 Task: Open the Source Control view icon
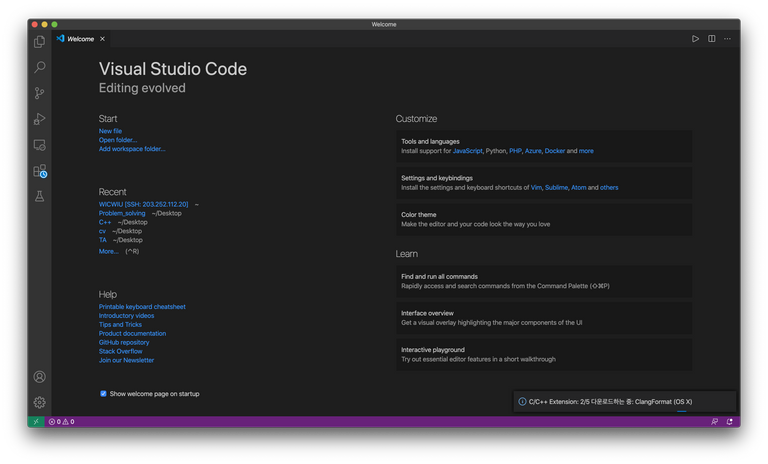40,93
